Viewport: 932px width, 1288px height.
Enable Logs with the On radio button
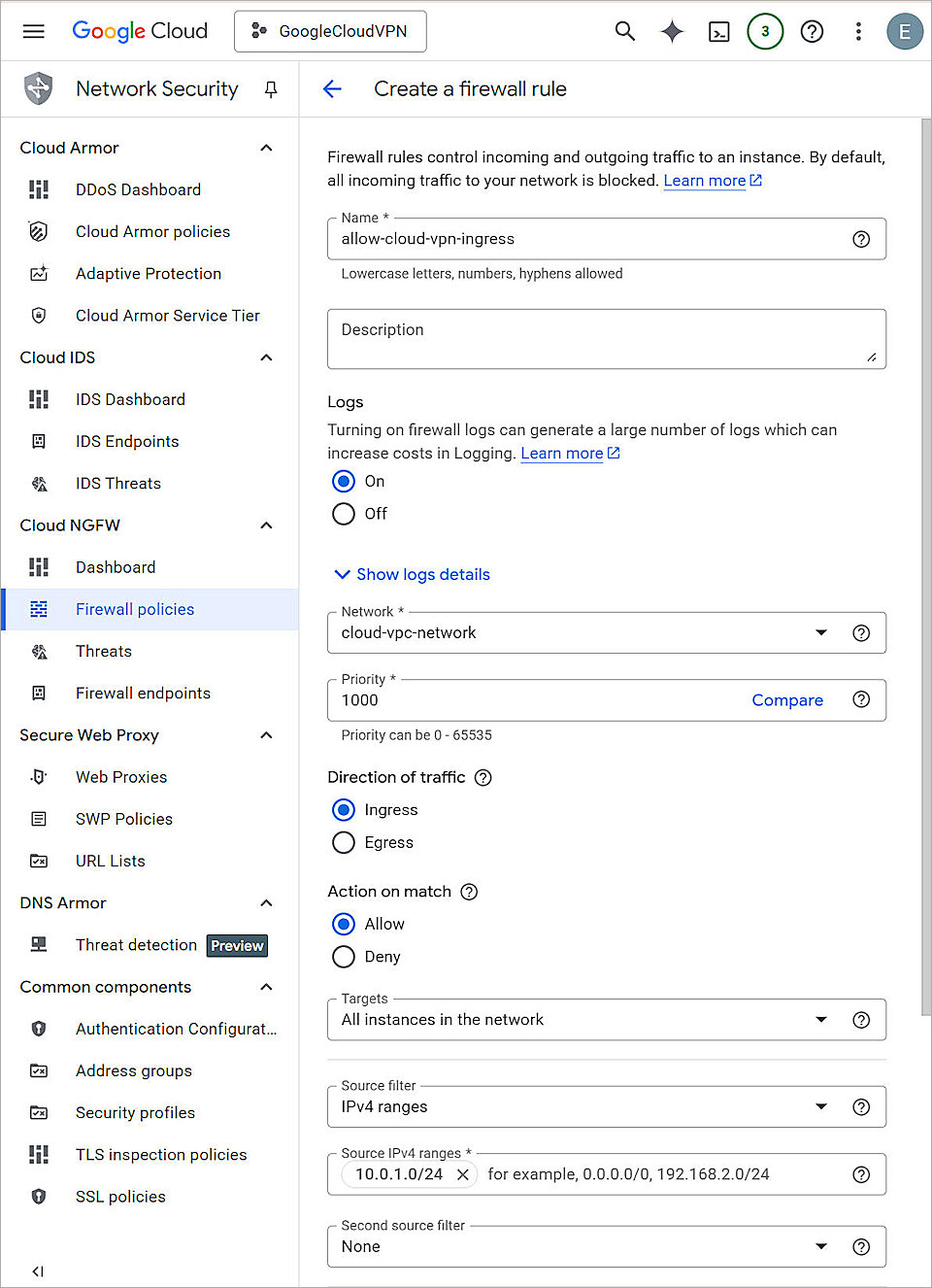(344, 481)
